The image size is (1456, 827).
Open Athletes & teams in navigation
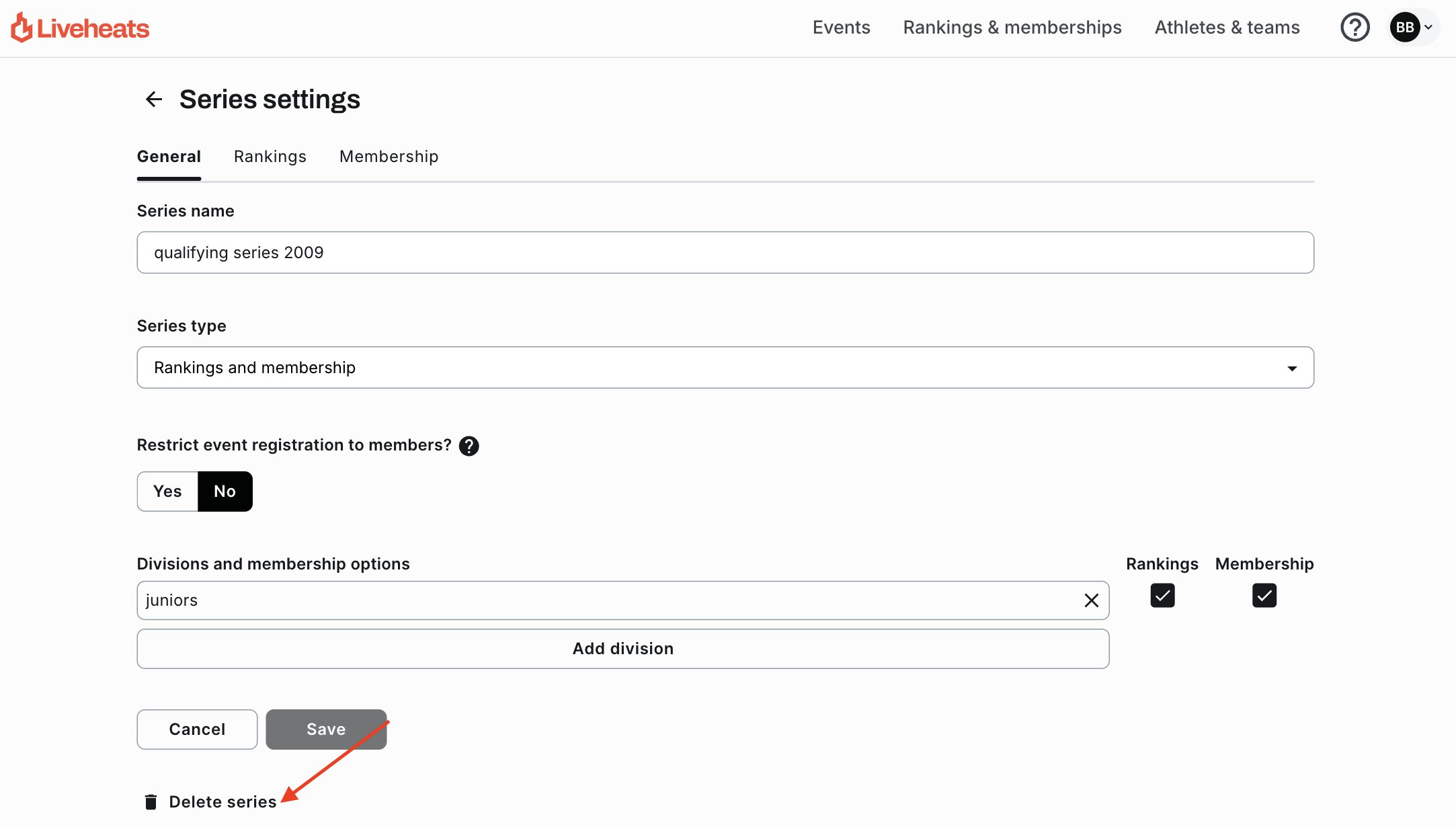(x=1227, y=28)
